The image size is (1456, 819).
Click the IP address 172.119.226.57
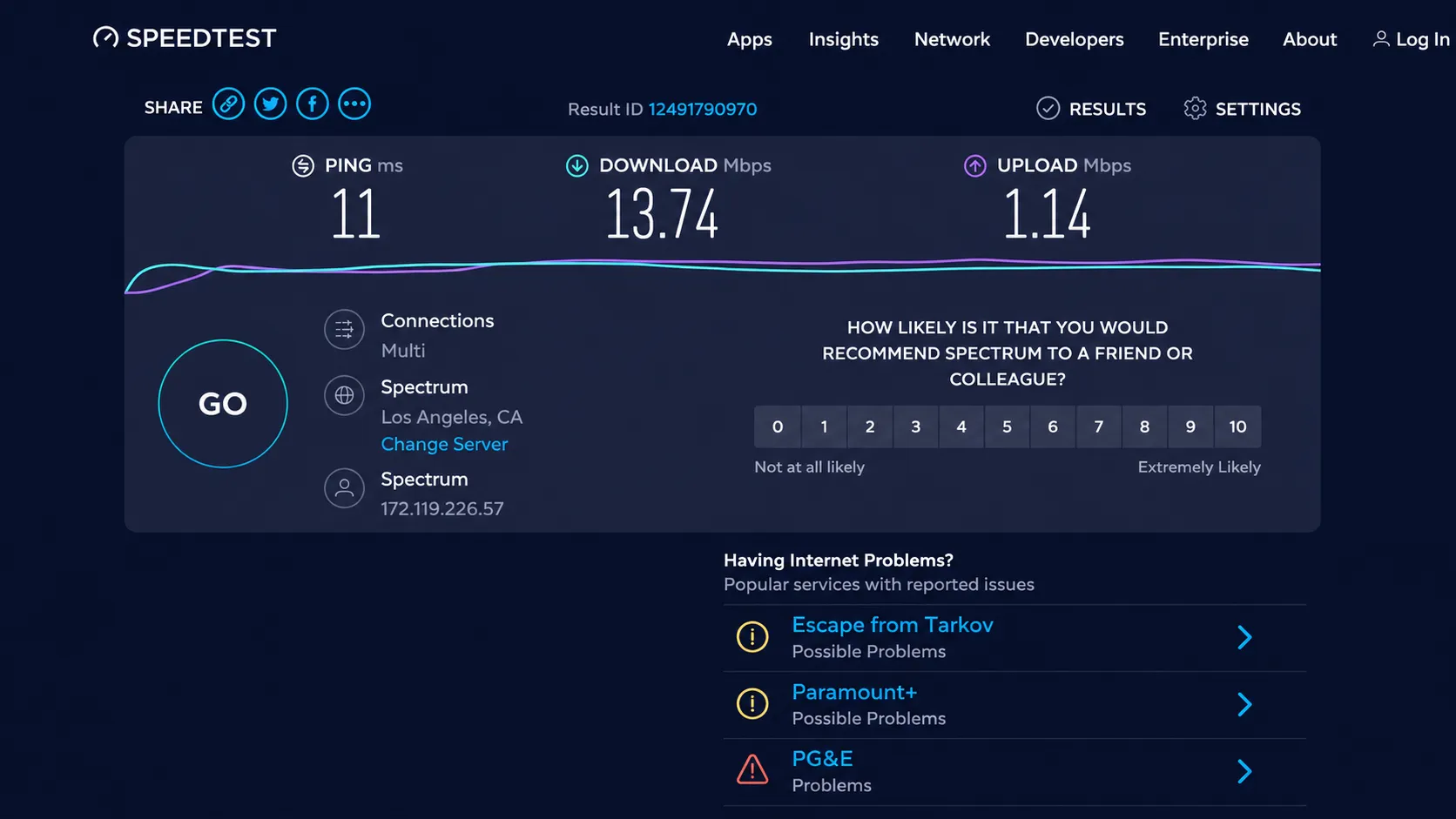pos(442,508)
